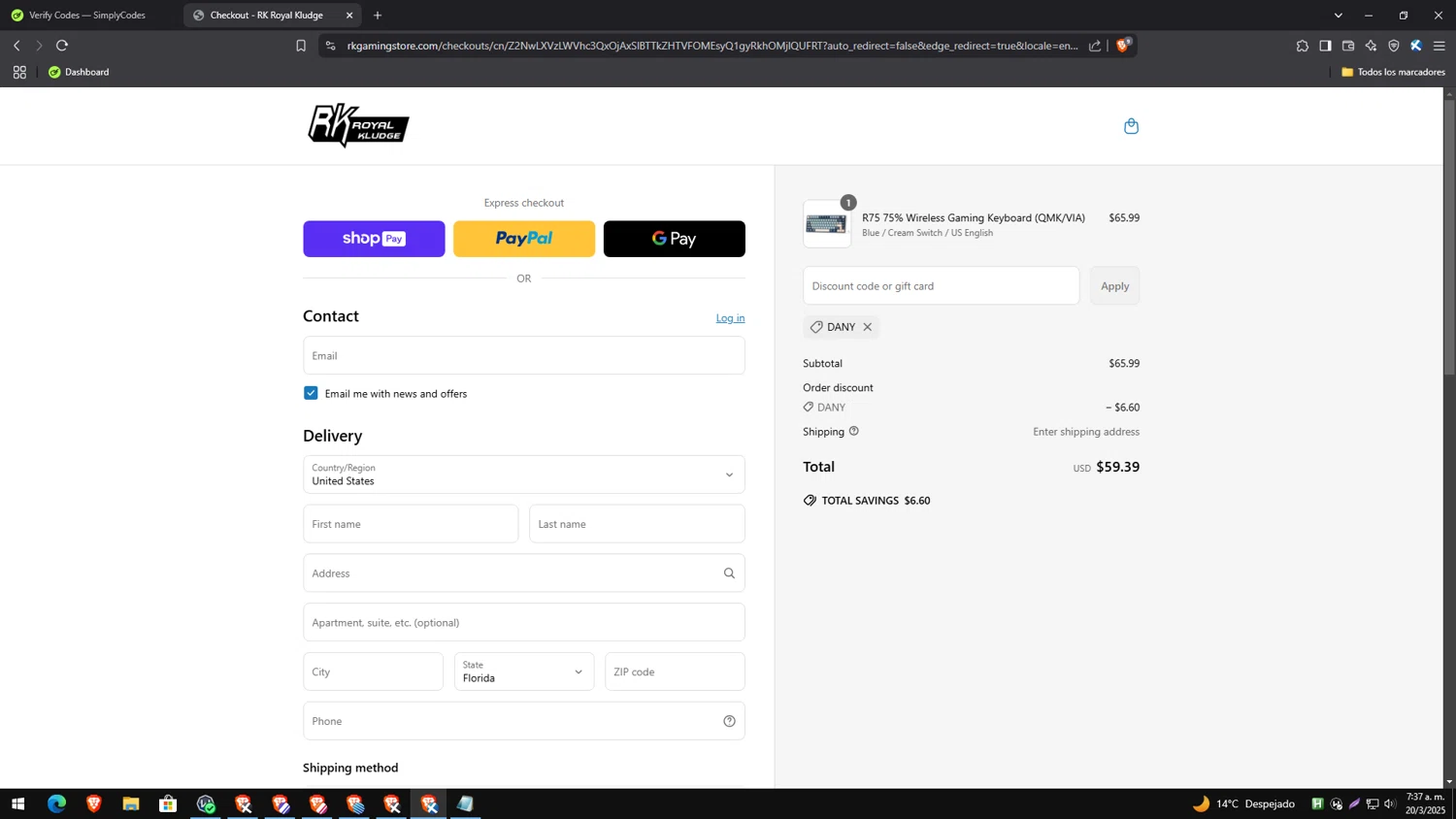This screenshot has height=819, width=1456.
Task: Click the Discount code or gift card field
Action: 941,285
